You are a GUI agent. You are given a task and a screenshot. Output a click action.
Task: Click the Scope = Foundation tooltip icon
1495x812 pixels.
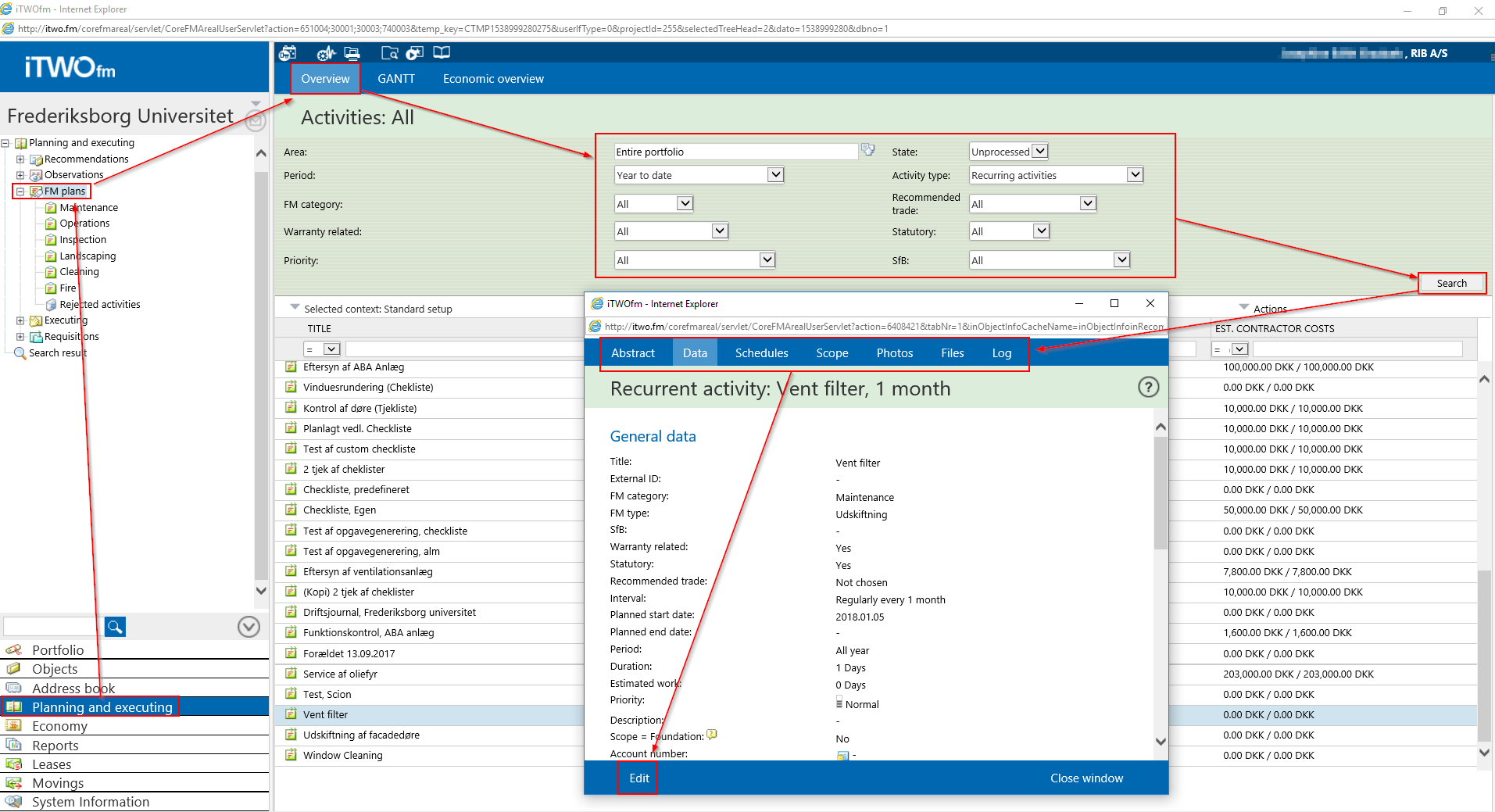coord(712,735)
